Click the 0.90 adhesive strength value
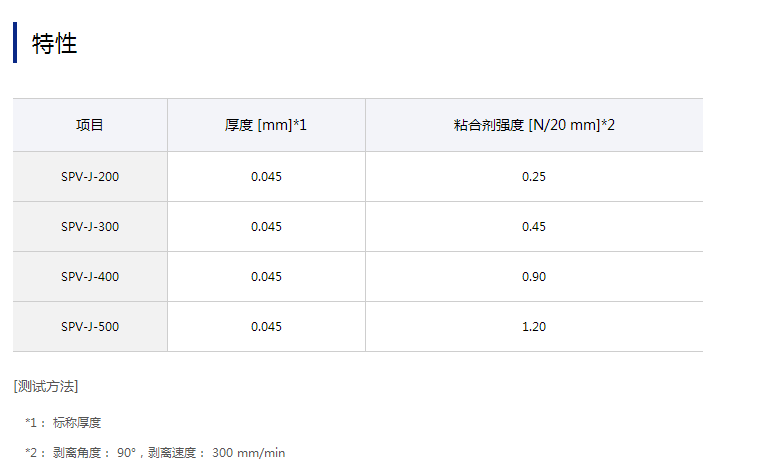Viewport: 760px width, 470px height. [534, 277]
